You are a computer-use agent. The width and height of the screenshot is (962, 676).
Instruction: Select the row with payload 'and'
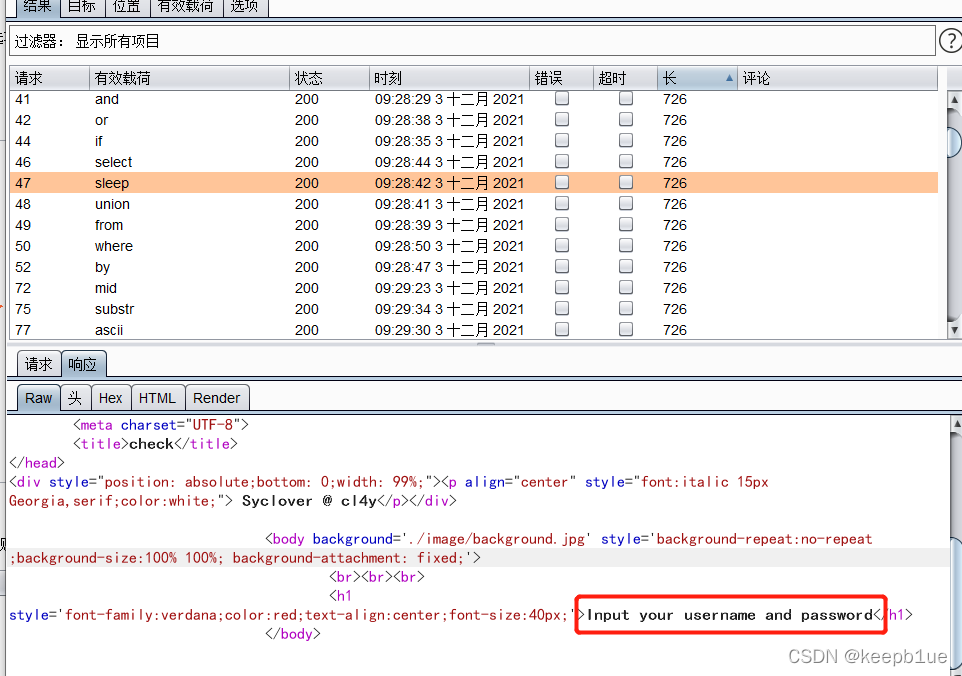pyautogui.click(x=474, y=99)
